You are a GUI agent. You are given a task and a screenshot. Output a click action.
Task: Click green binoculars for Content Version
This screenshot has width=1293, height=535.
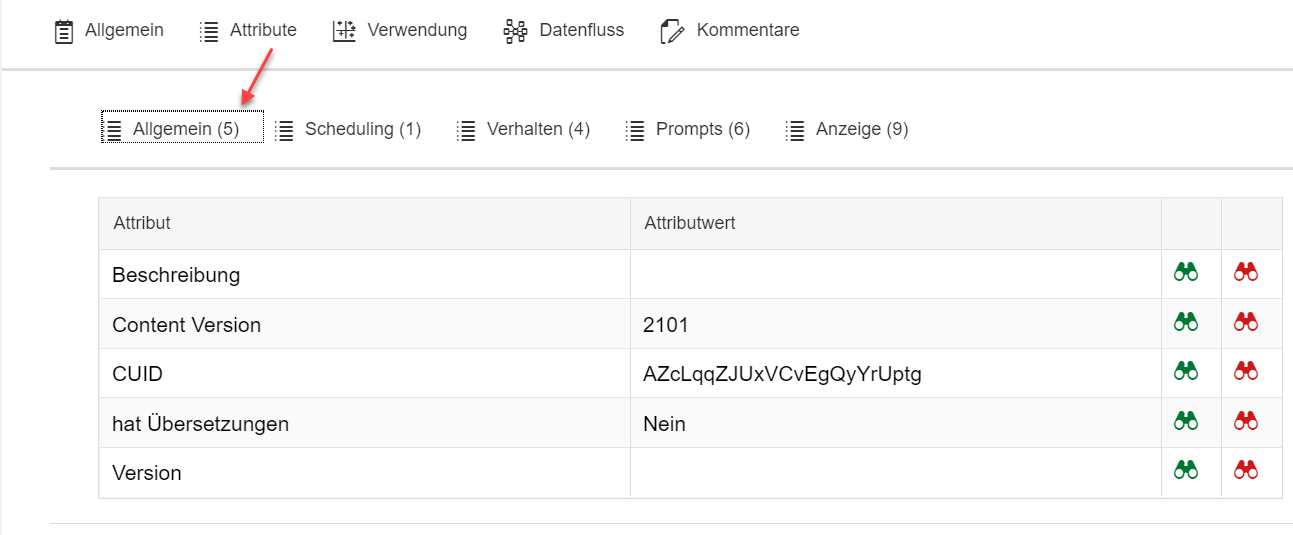(x=1186, y=322)
